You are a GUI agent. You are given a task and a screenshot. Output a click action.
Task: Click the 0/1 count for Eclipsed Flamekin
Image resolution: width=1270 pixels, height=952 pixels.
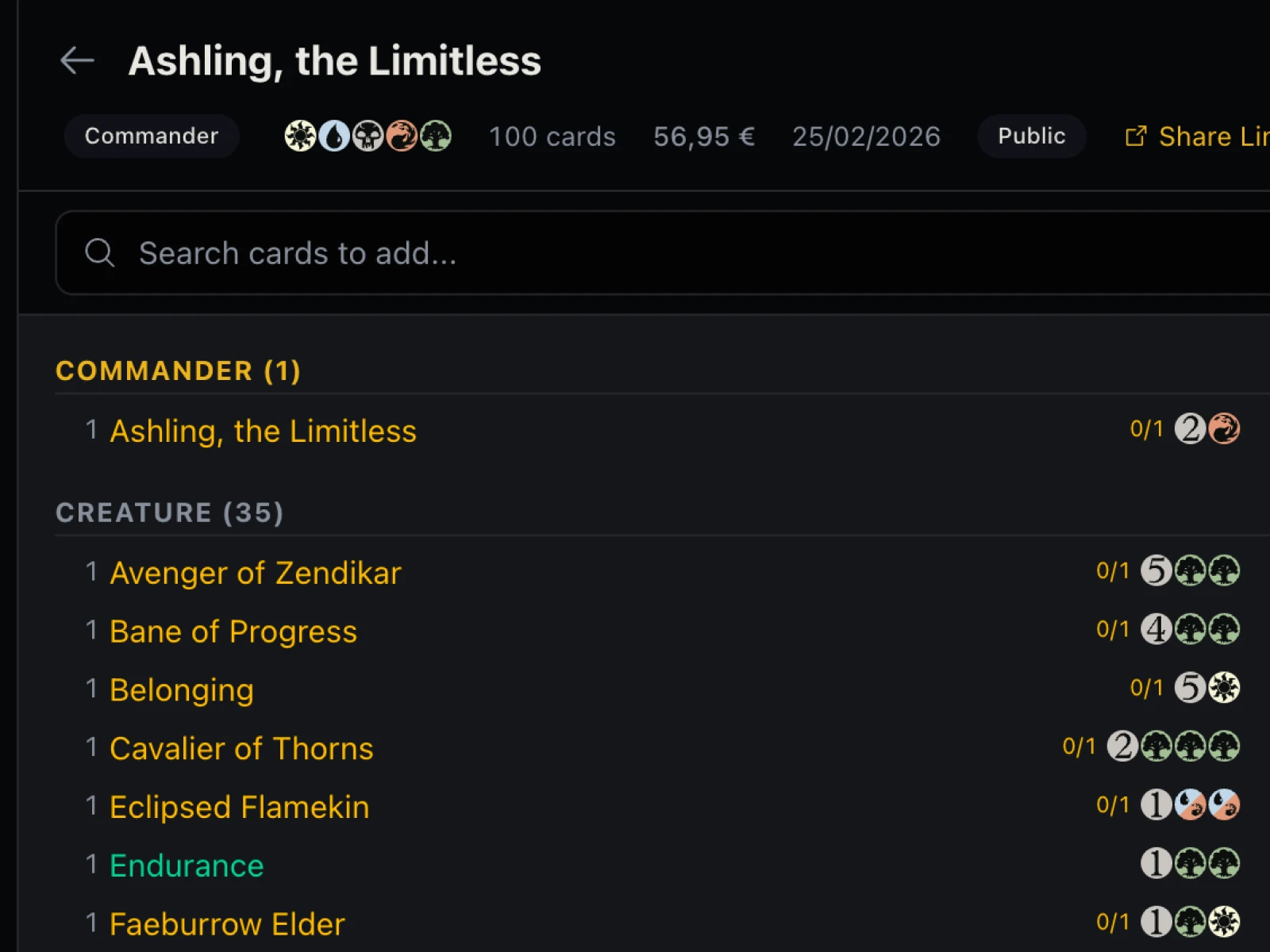pyautogui.click(x=1112, y=805)
